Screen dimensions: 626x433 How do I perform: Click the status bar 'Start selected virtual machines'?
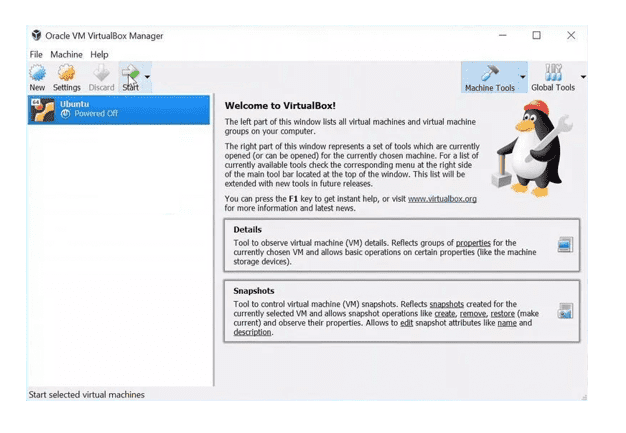(x=86, y=395)
